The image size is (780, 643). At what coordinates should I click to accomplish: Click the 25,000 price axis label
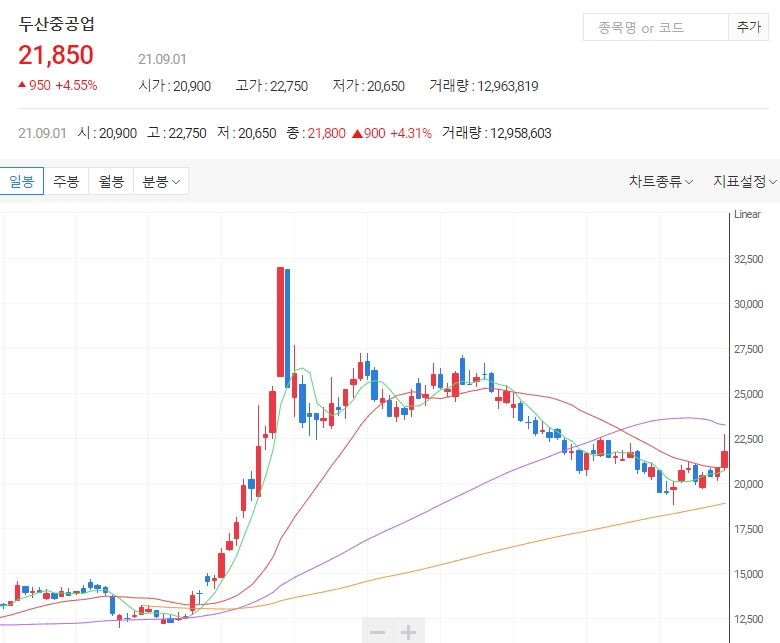point(749,394)
